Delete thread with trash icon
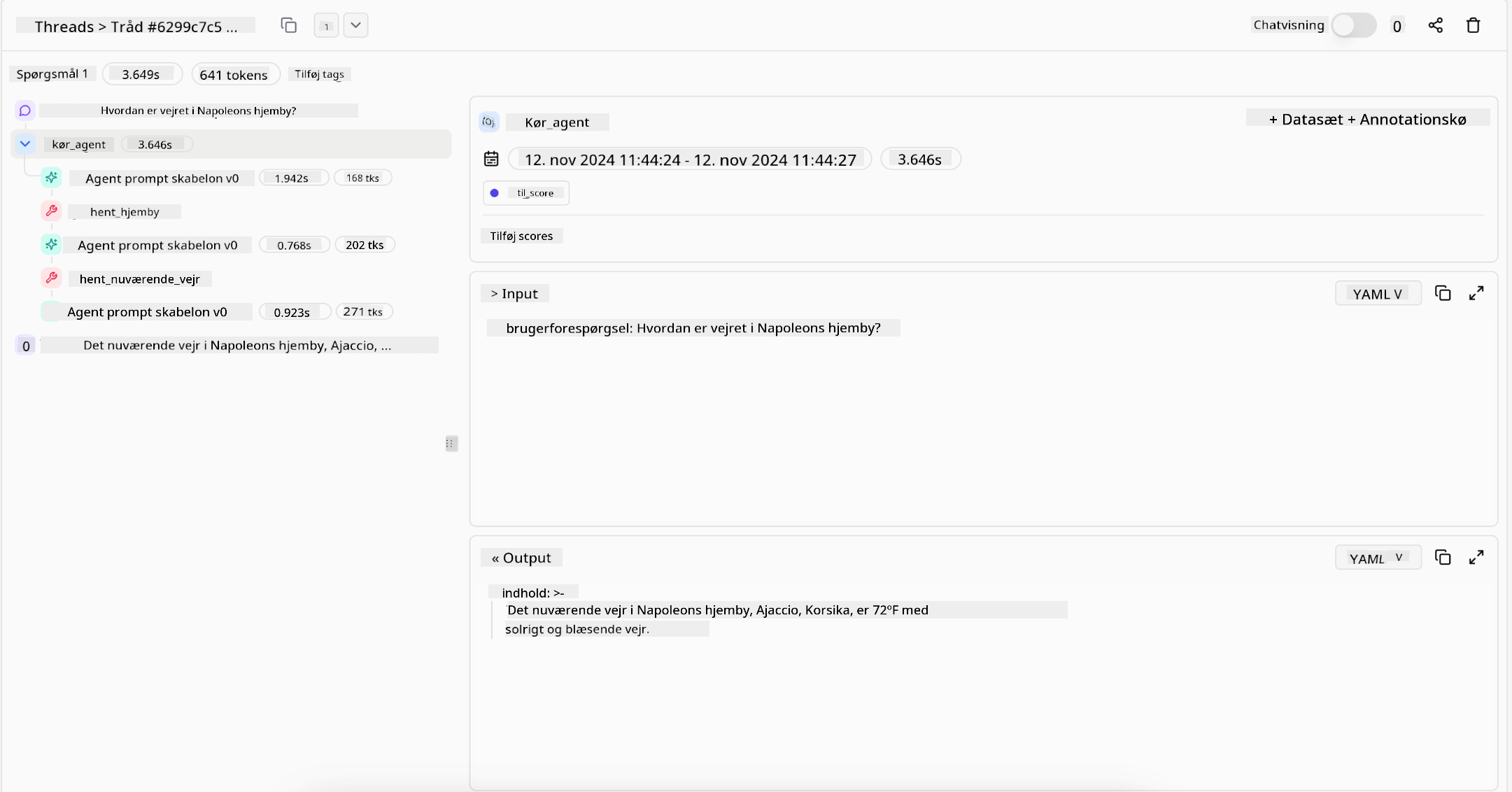This screenshot has height=792, width=1512. (1473, 26)
